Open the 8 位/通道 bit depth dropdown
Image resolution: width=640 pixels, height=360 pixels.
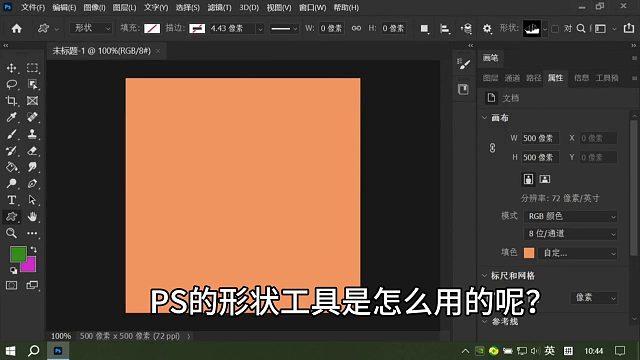pyautogui.click(x=570, y=234)
